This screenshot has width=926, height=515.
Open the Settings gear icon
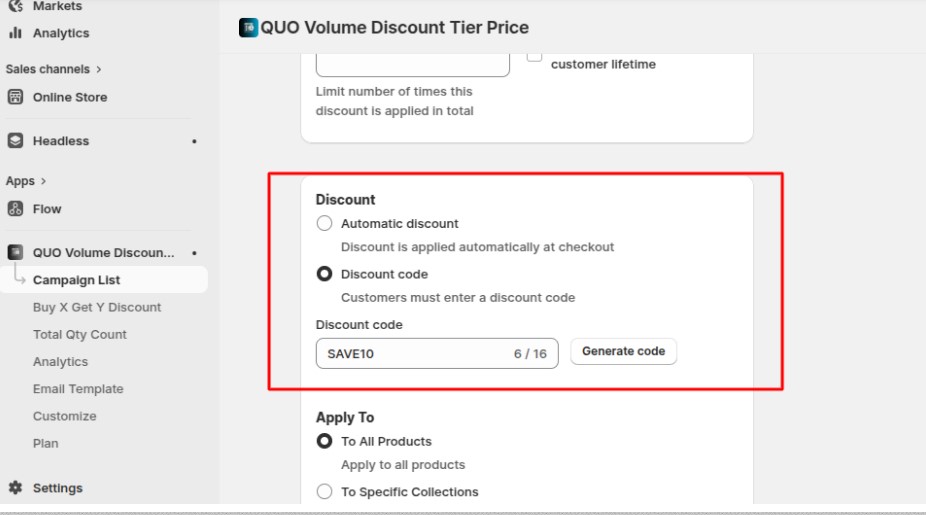[15, 488]
